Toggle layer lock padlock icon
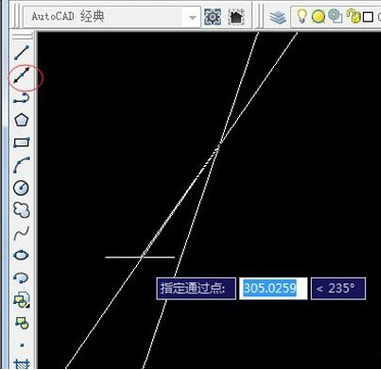This screenshot has height=370, width=381. [353, 16]
